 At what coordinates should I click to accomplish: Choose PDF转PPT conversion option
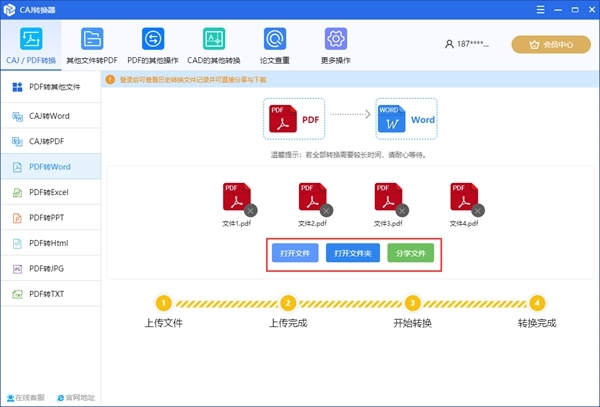pos(50,217)
